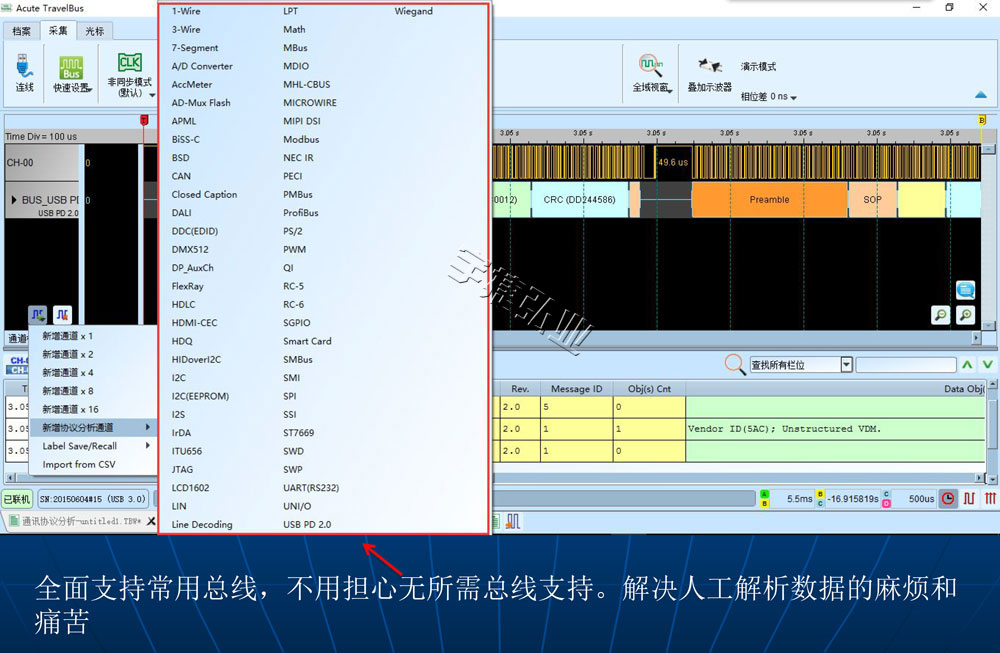
Task: Click 演示模式 demo mode button
Action: 758,67
